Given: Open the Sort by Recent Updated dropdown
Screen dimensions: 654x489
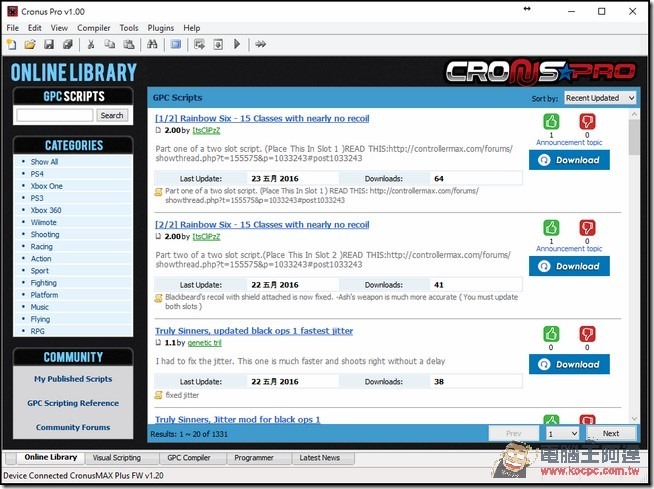Looking at the screenshot, I should [599, 98].
